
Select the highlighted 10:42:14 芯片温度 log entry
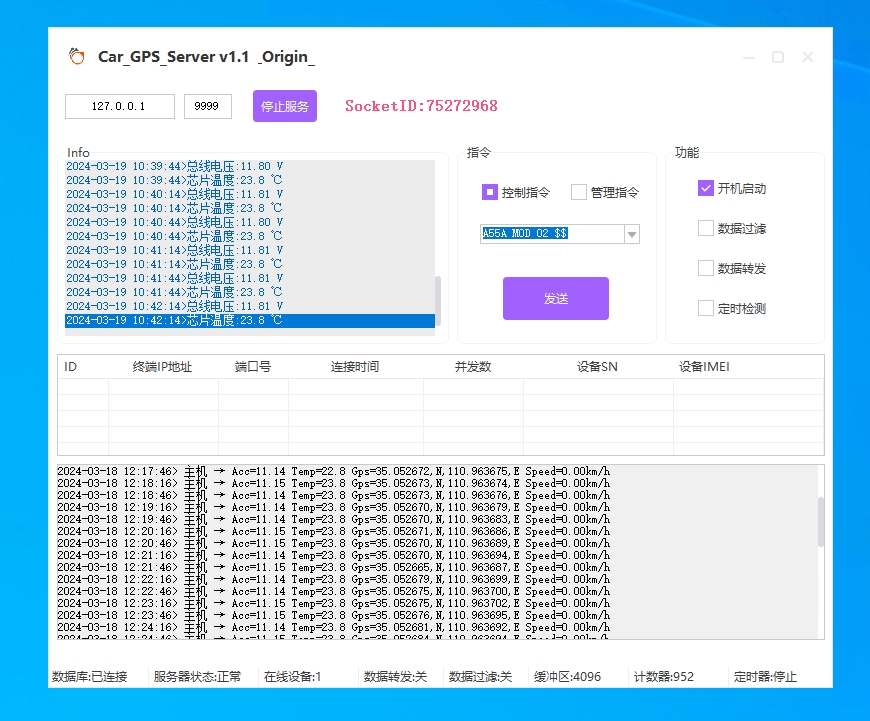250,321
